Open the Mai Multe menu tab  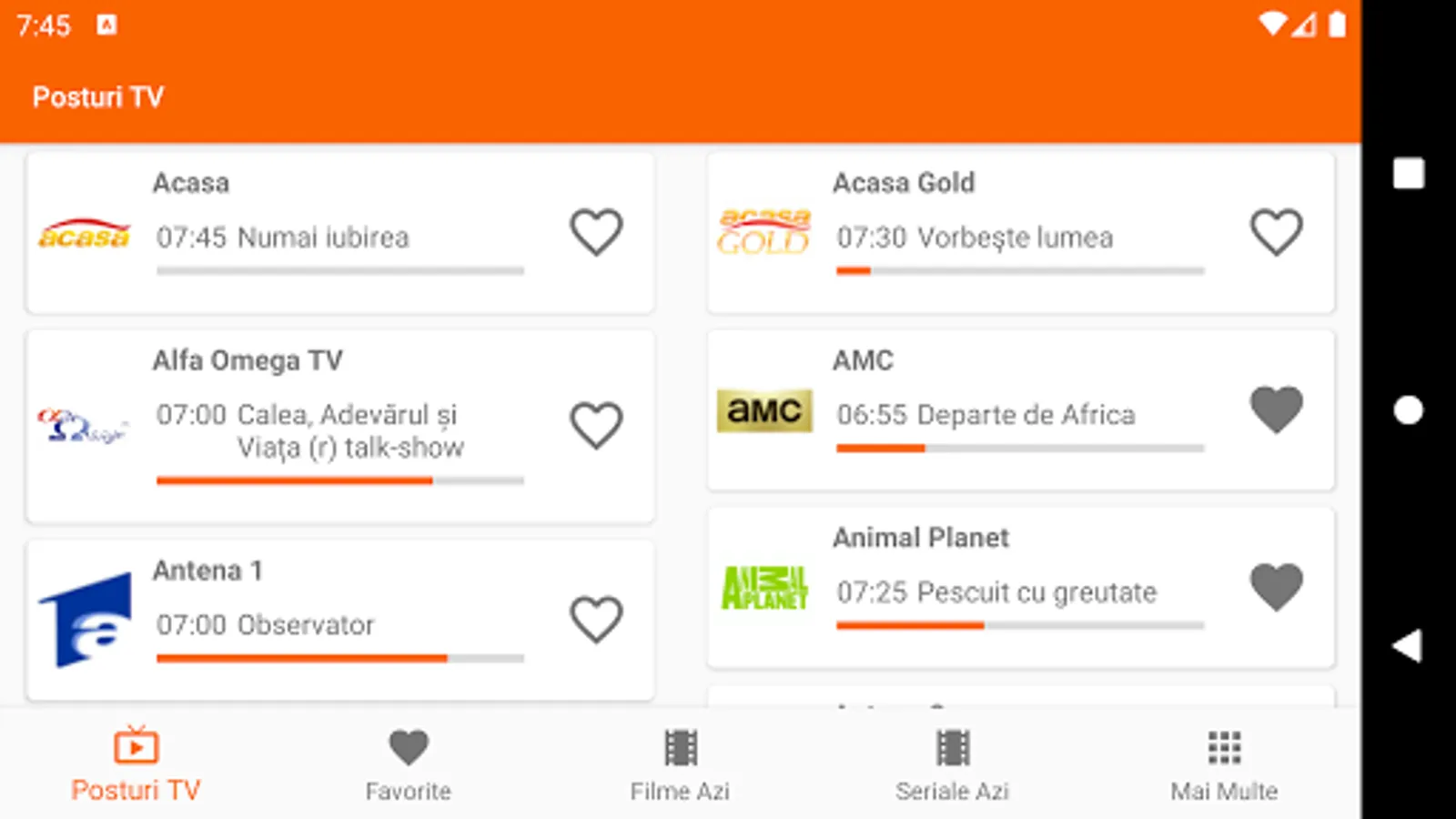(x=1224, y=765)
